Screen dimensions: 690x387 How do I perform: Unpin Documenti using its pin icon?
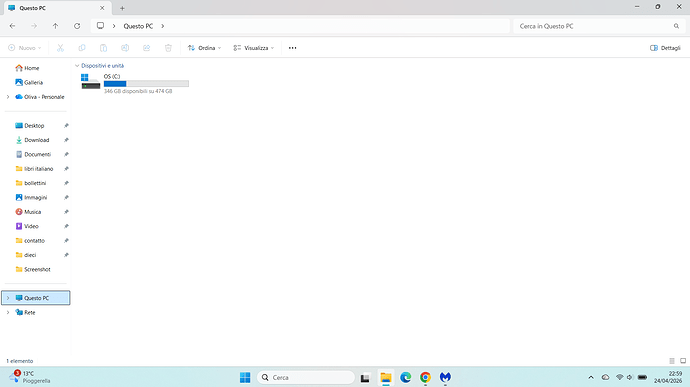pos(66,154)
